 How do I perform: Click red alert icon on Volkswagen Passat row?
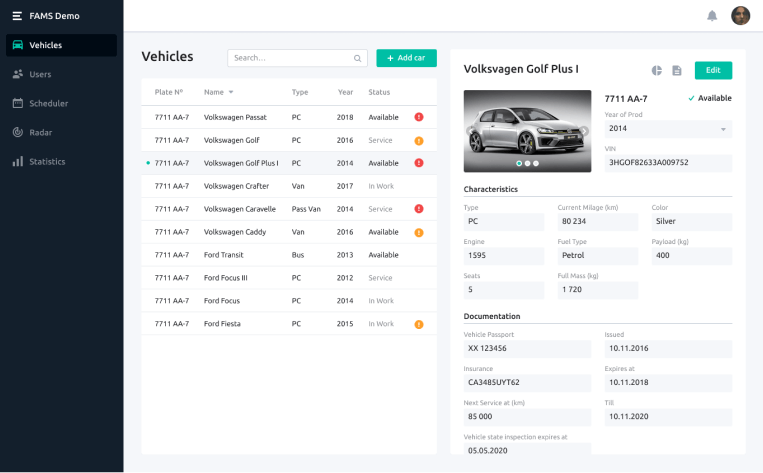(x=418, y=117)
